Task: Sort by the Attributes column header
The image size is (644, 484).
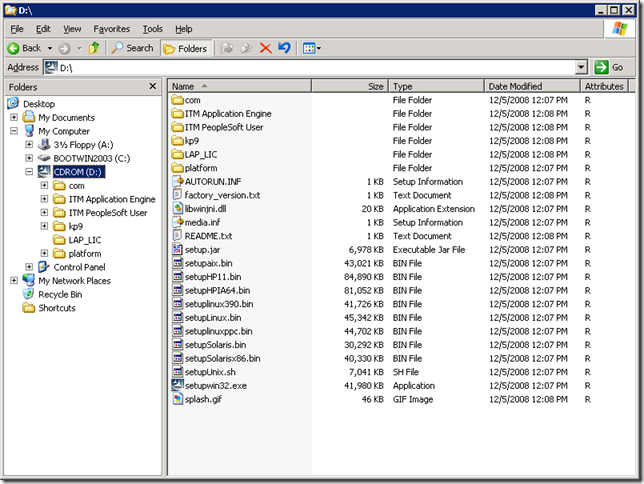Action: click(x=604, y=86)
